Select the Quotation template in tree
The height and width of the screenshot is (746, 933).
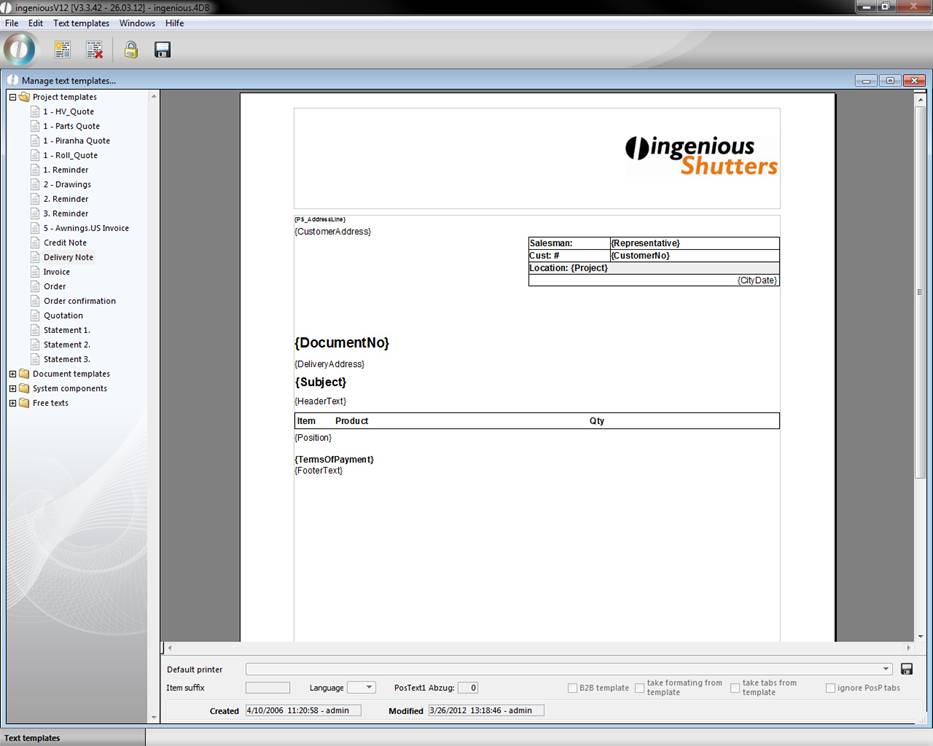pyautogui.click(x=63, y=315)
